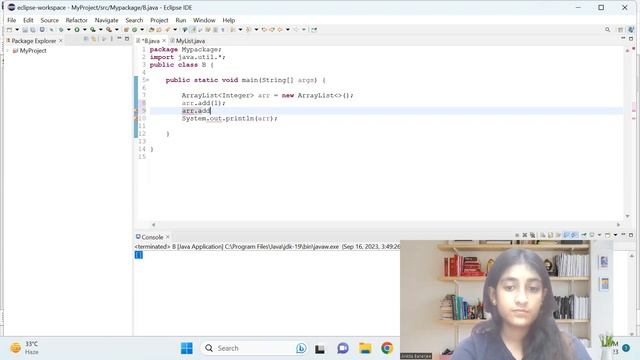640x360 pixels.
Task: Close the Package Explorer view
Action: [60, 41]
